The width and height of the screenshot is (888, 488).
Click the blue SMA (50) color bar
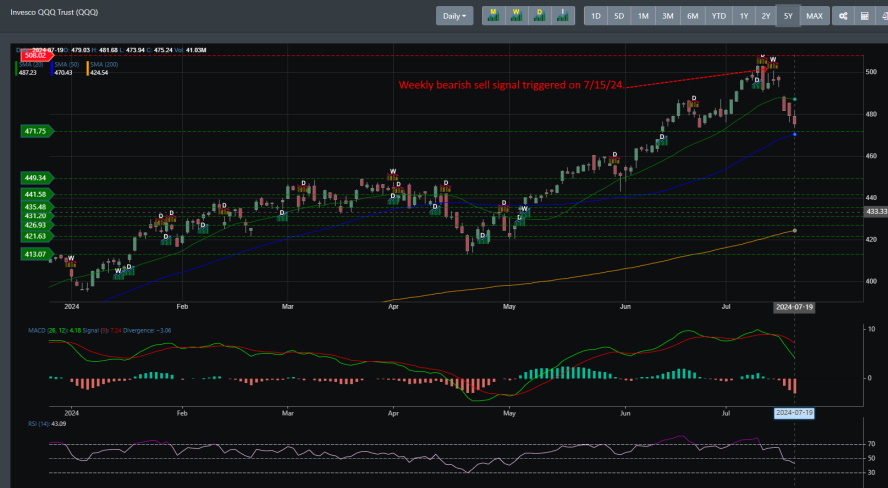[x=52, y=69]
